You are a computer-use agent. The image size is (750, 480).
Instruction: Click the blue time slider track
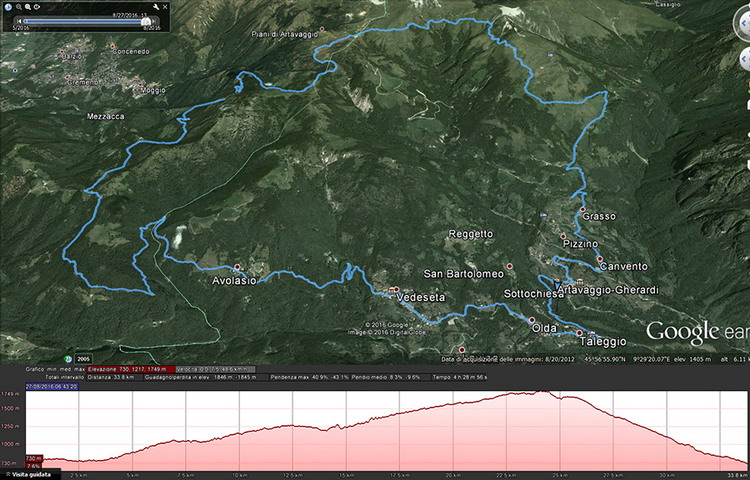84,22
